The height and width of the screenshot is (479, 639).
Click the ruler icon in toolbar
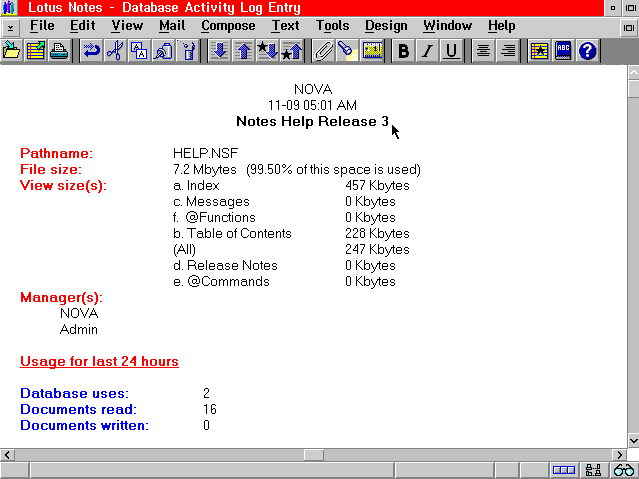click(x=372, y=51)
